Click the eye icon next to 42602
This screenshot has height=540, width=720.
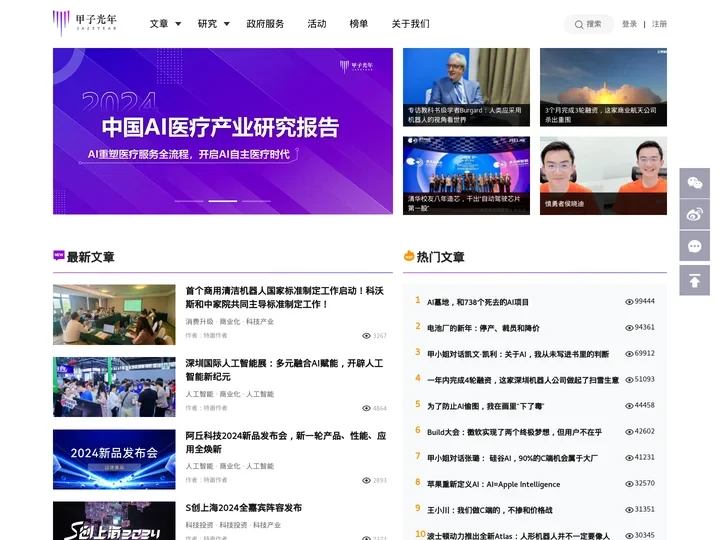(x=629, y=432)
